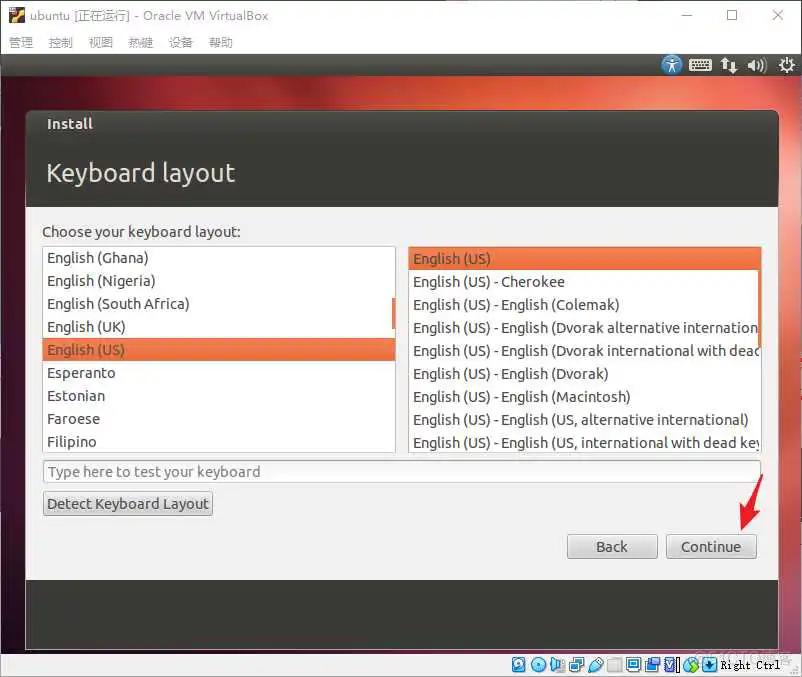Open the 视图 menu in VirtualBox
Viewport: 802px width, 677px height.
click(x=100, y=42)
